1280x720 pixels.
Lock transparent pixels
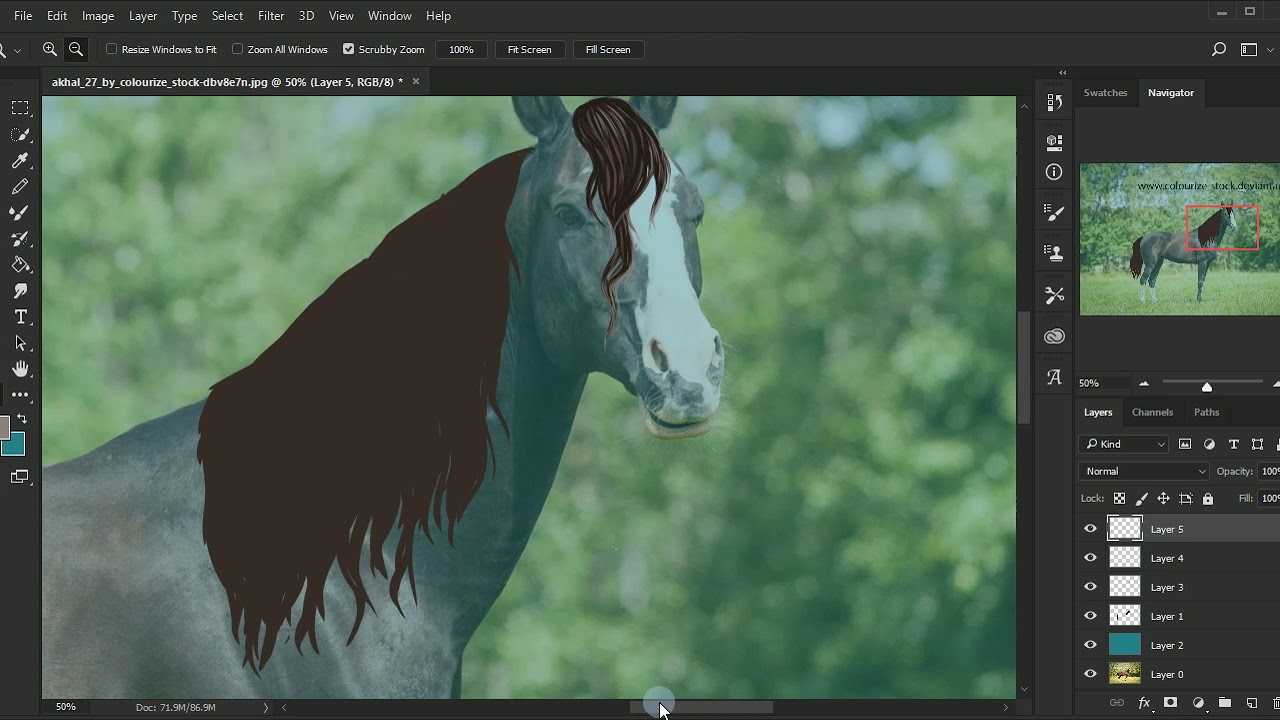pyautogui.click(x=1119, y=498)
